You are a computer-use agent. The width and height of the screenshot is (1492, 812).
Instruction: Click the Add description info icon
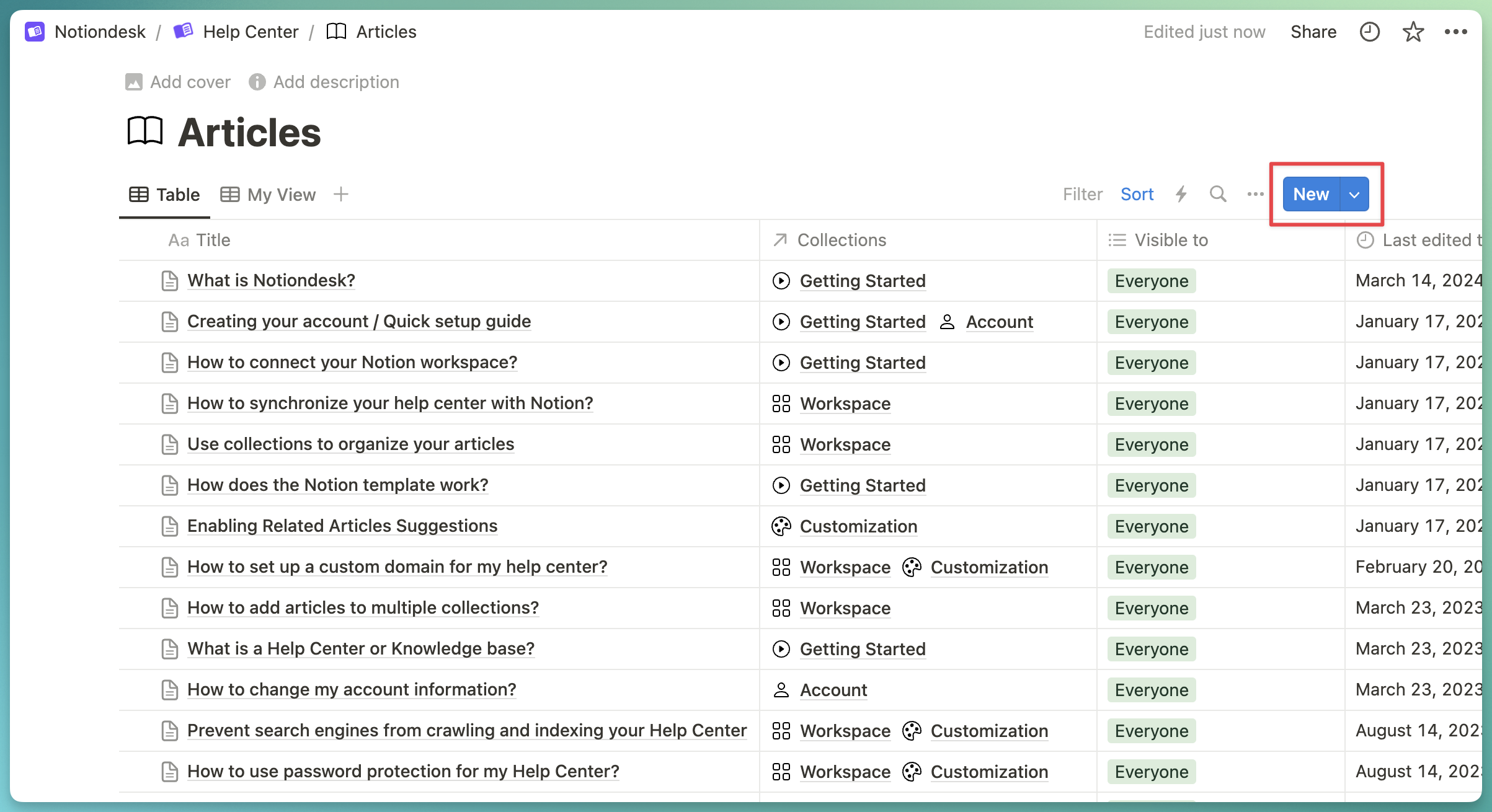click(257, 82)
